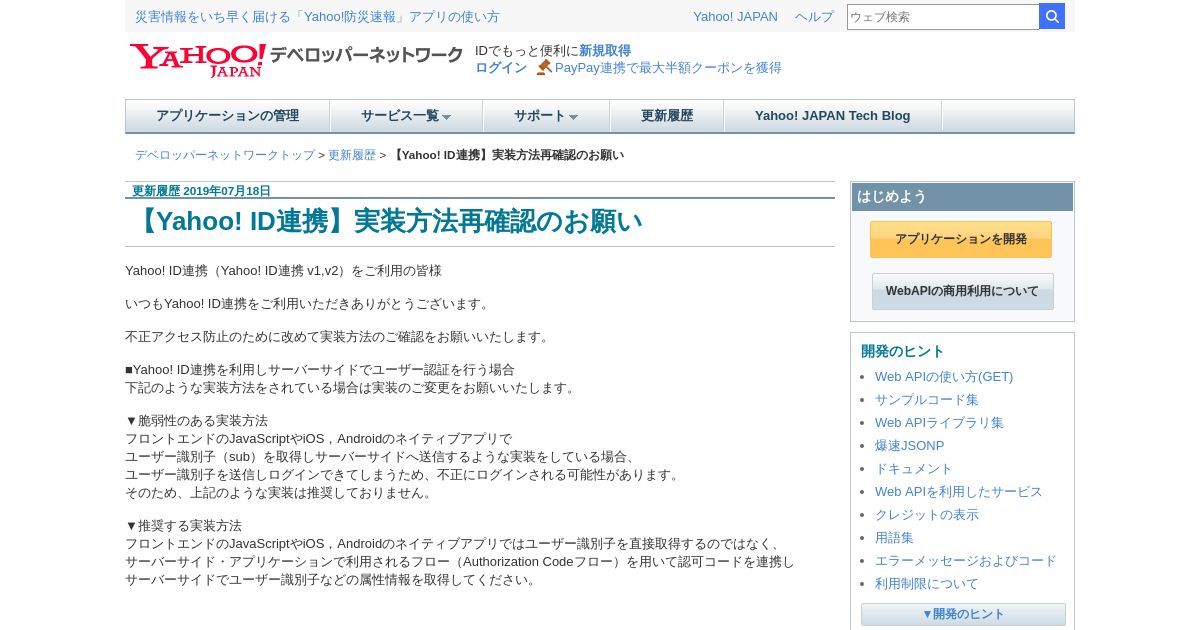Open PayPay連携で最大半額クーポンを獲得 link
1200x630 pixels.
(668, 68)
